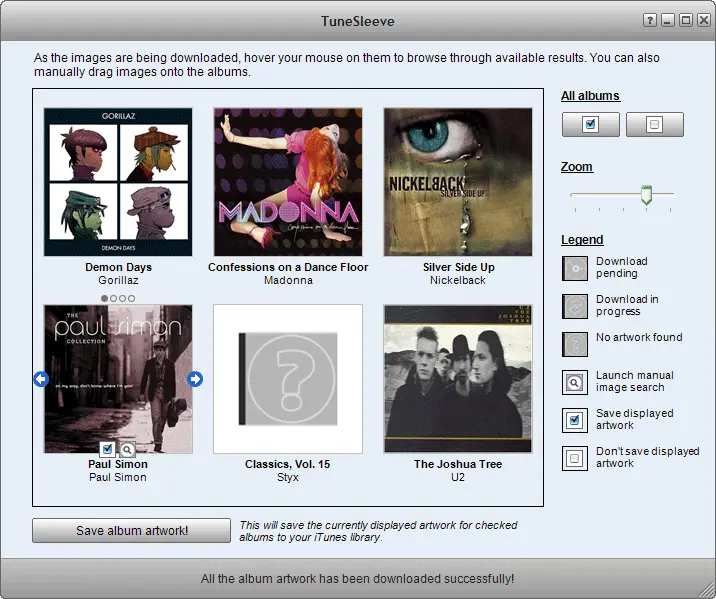Image resolution: width=716 pixels, height=599 pixels.
Task: Click the 'No artwork found' legend icon
Action: 575,344
